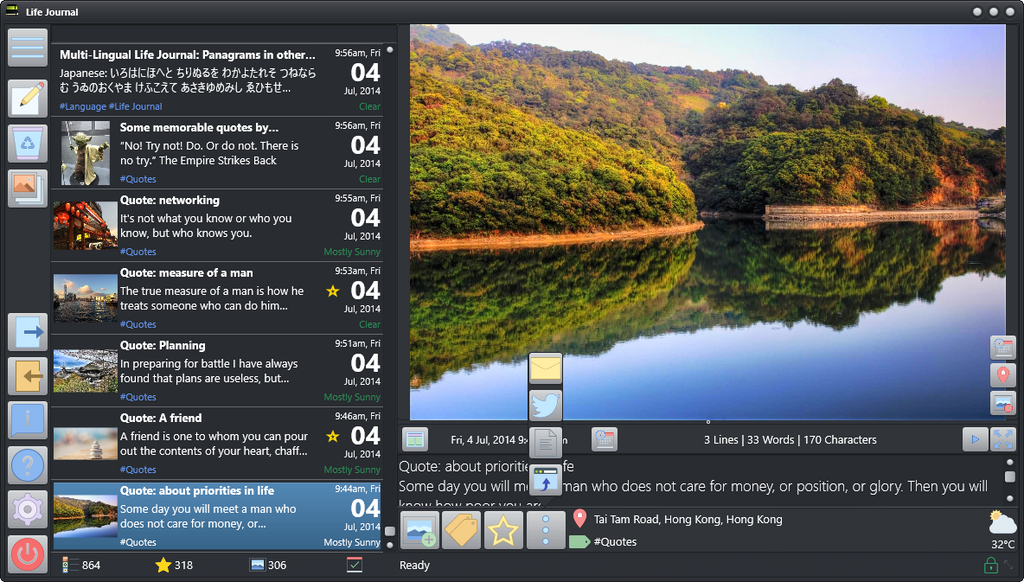Image resolution: width=1024 pixels, height=582 pixels.
Task: Open the photo gallery sidebar icon
Action: click(x=28, y=188)
